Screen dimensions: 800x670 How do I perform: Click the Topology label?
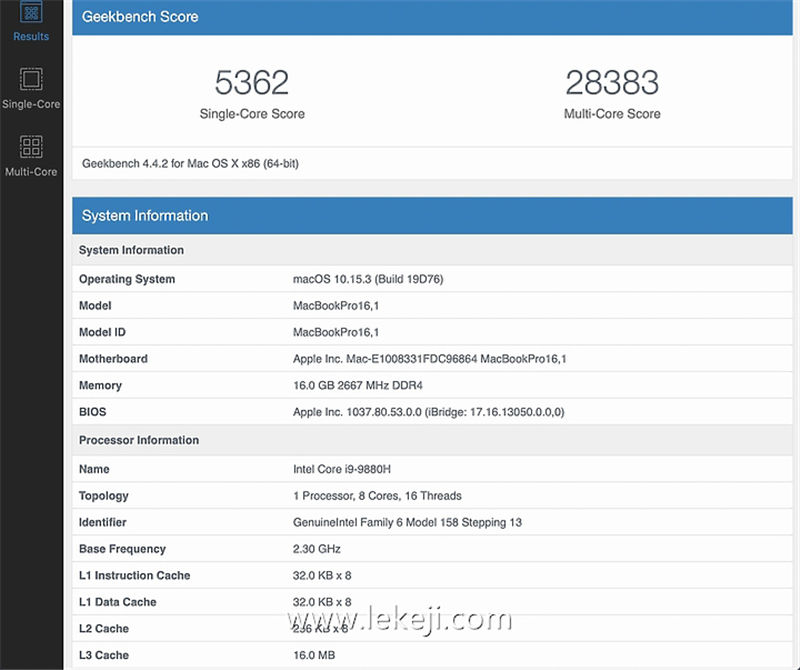point(104,496)
